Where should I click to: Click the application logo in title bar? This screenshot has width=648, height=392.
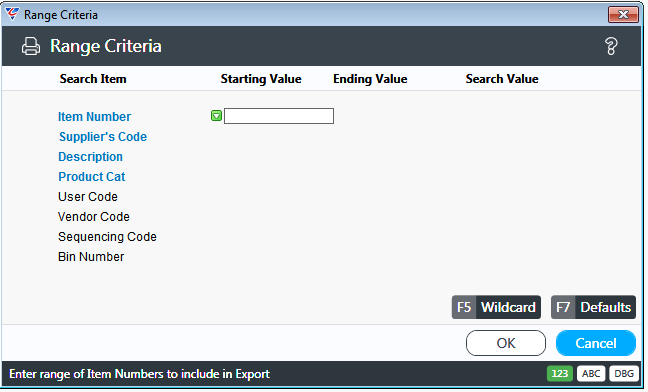[12, 14]
